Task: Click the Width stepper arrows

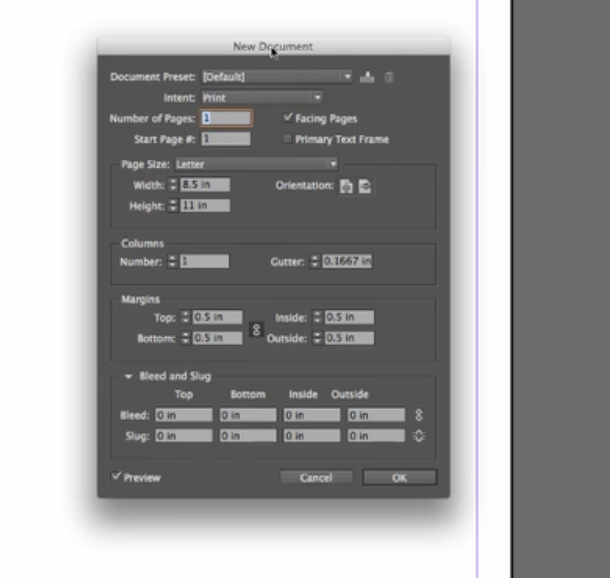Action: [173, 185]
